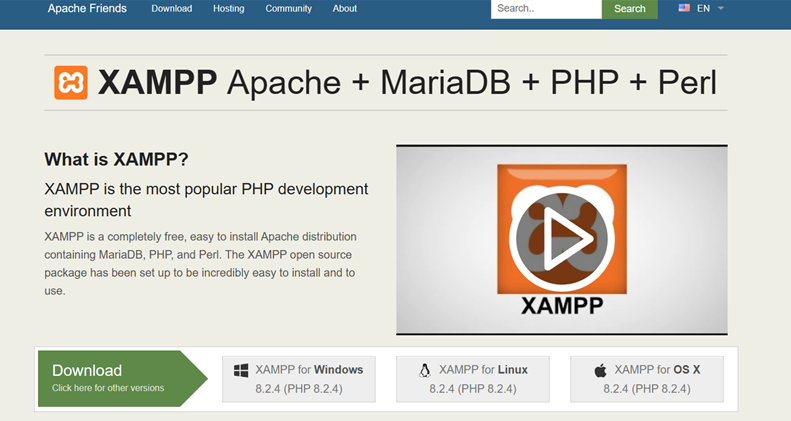The width and height of the screenshot is (791, 421).
Task: Play the XAMPP introduction video
Action: pyautogui.click(x=561, y=238)
